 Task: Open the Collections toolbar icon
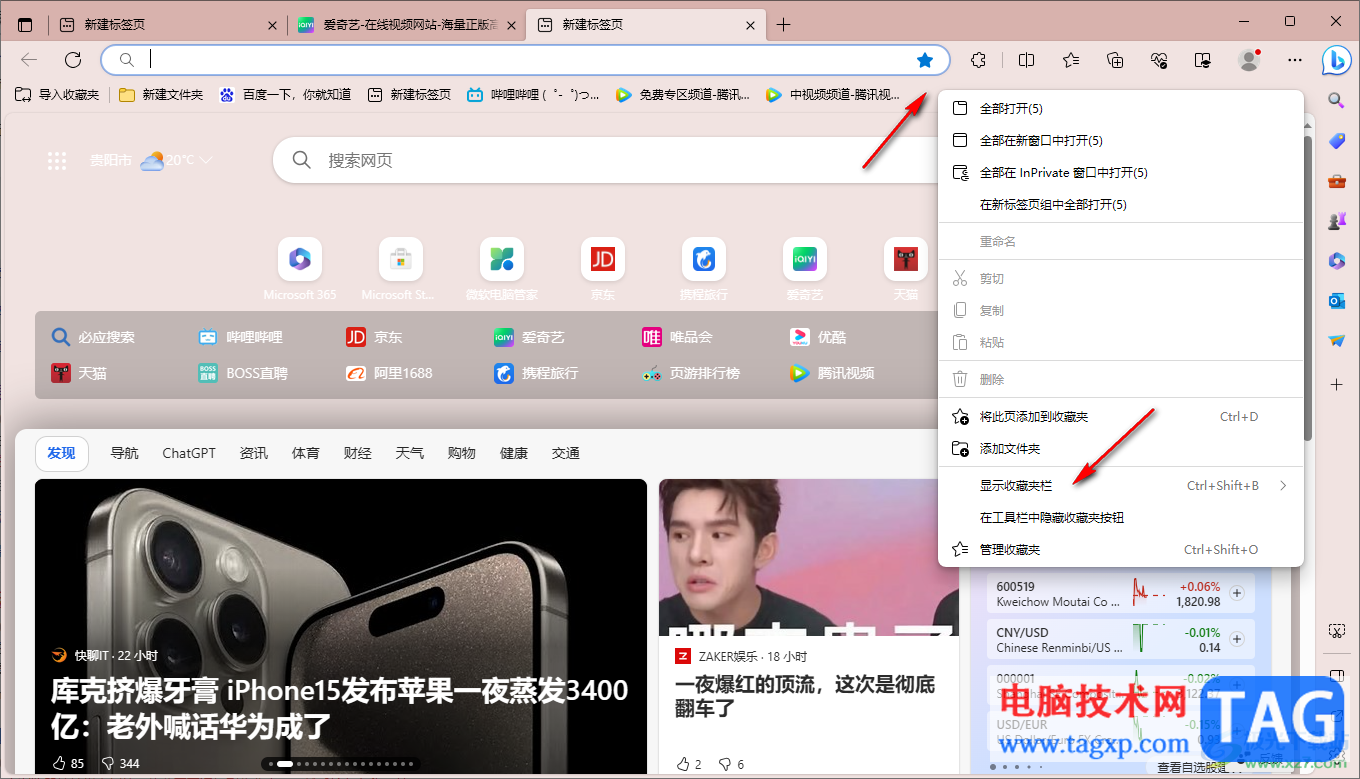(1116, 60)
